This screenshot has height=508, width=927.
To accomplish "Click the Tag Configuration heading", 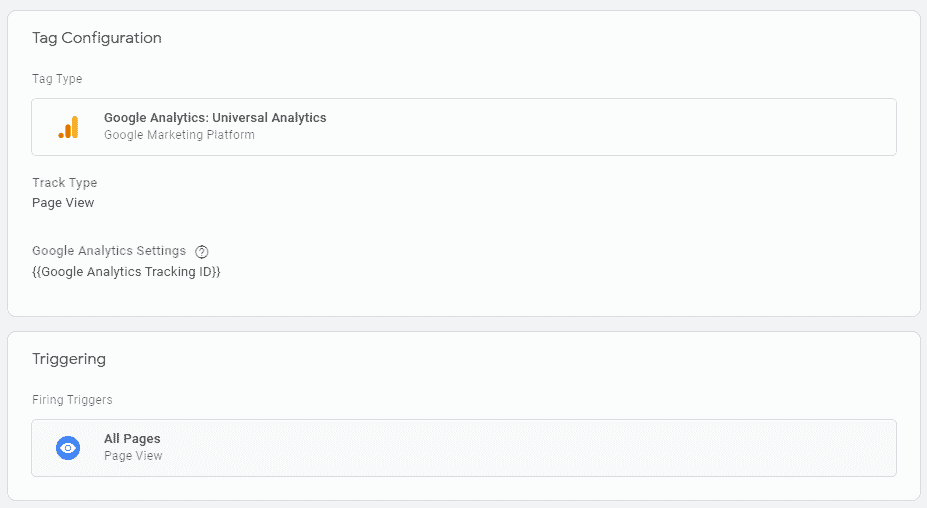I will coord(97,38).
